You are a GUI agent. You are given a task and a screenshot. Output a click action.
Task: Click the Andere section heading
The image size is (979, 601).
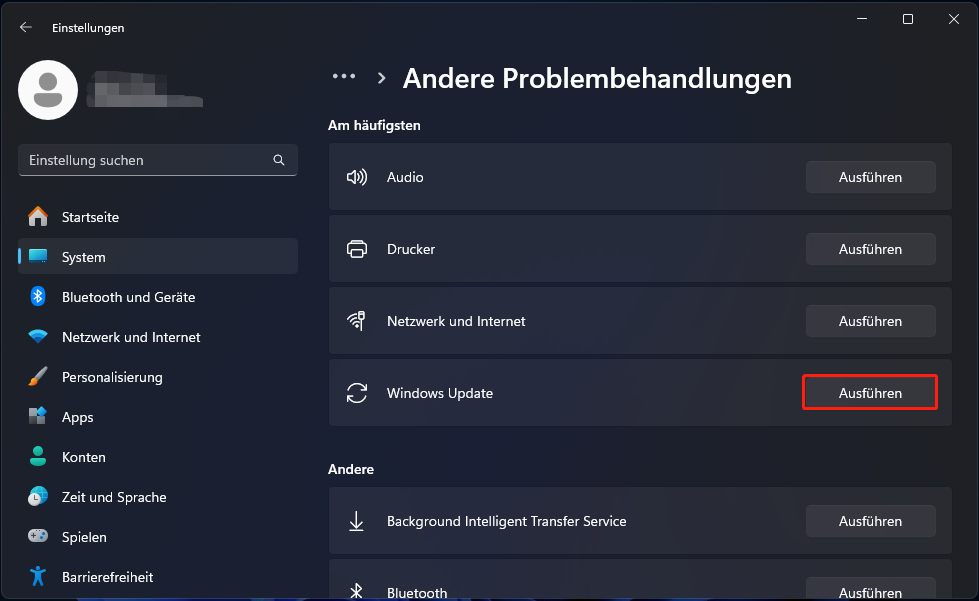[x=351, y=469]
